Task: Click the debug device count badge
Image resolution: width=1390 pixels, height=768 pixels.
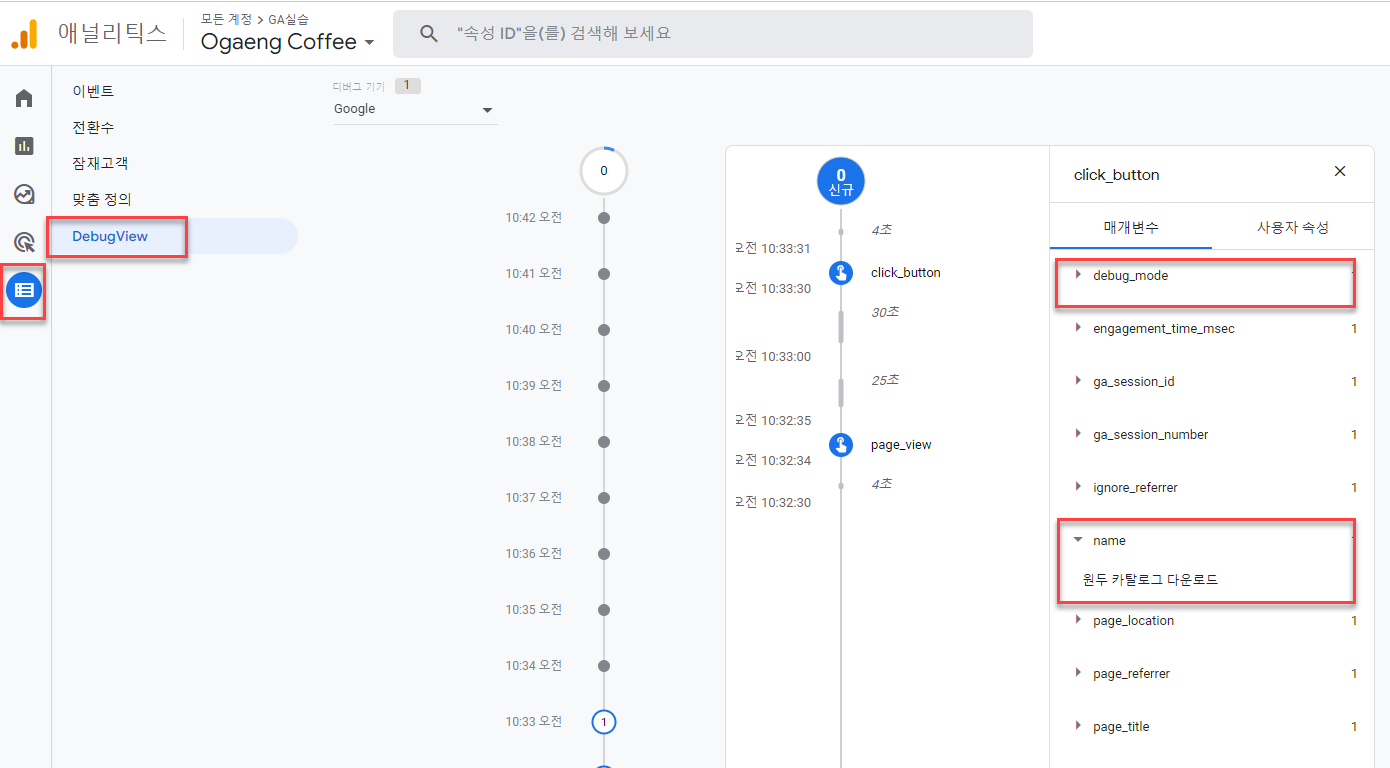Action: tap(408, 86)
